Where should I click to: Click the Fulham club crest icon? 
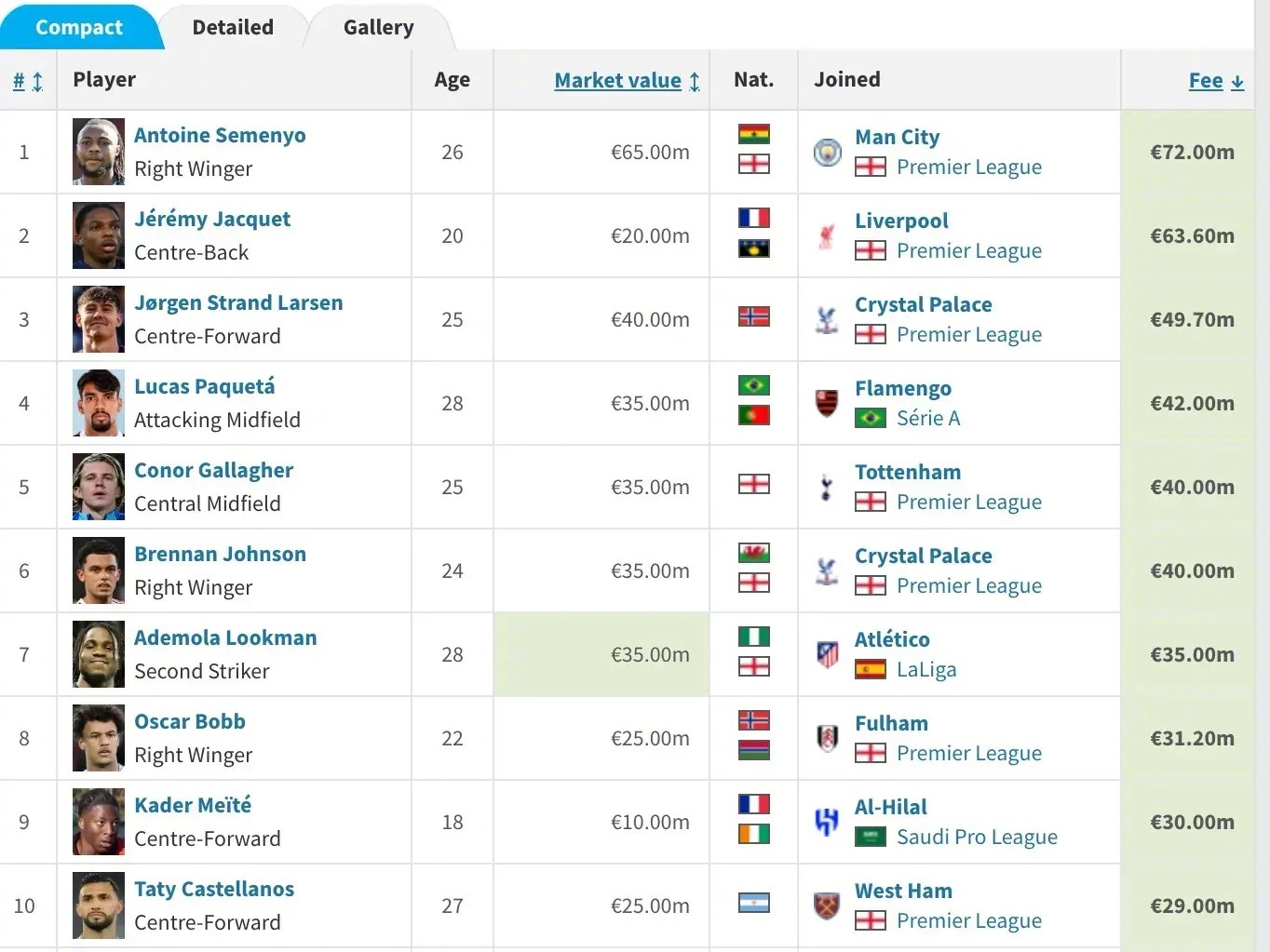[827, 738]
